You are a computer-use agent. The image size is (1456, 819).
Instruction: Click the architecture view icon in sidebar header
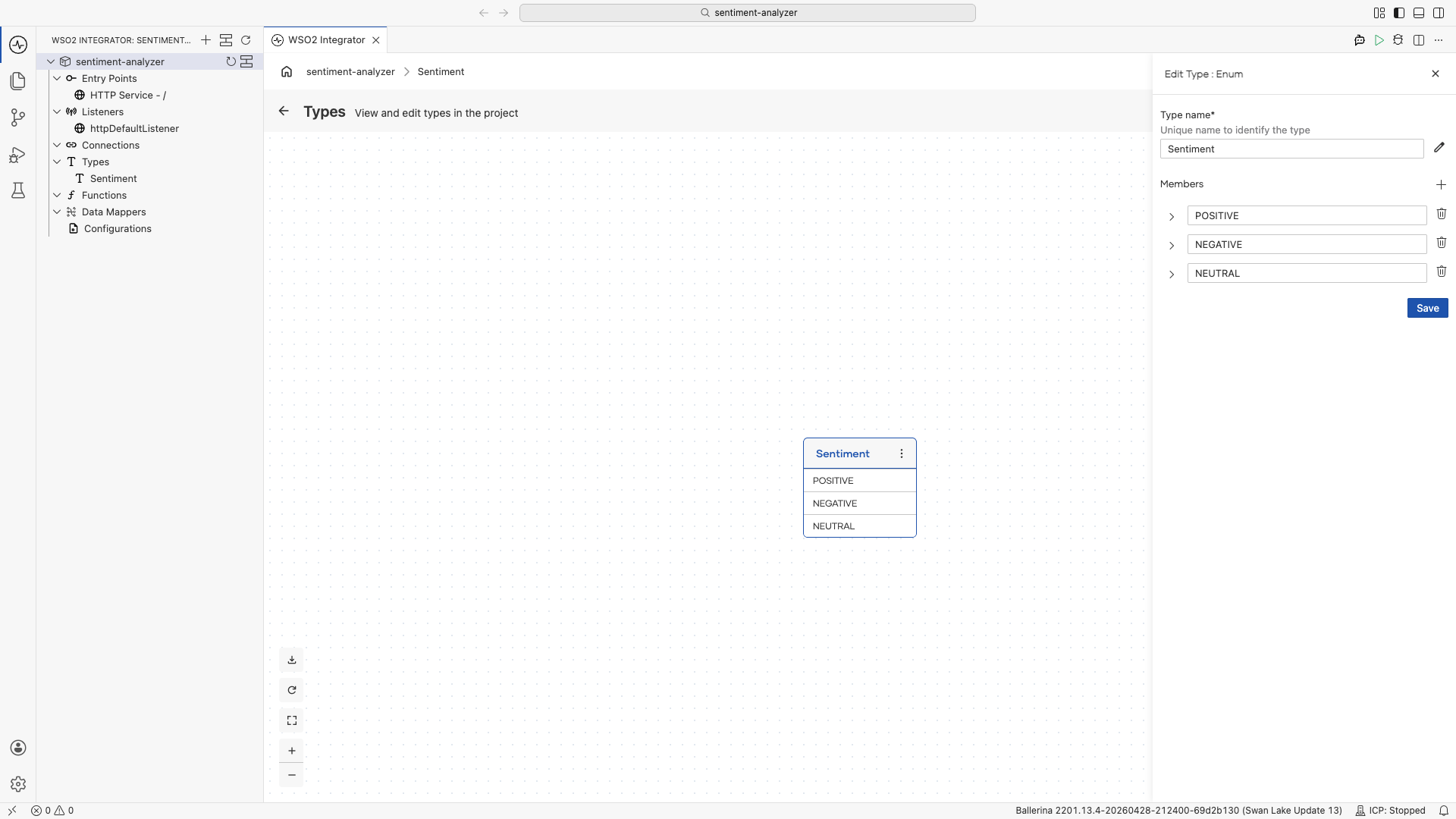pos(226,40)
